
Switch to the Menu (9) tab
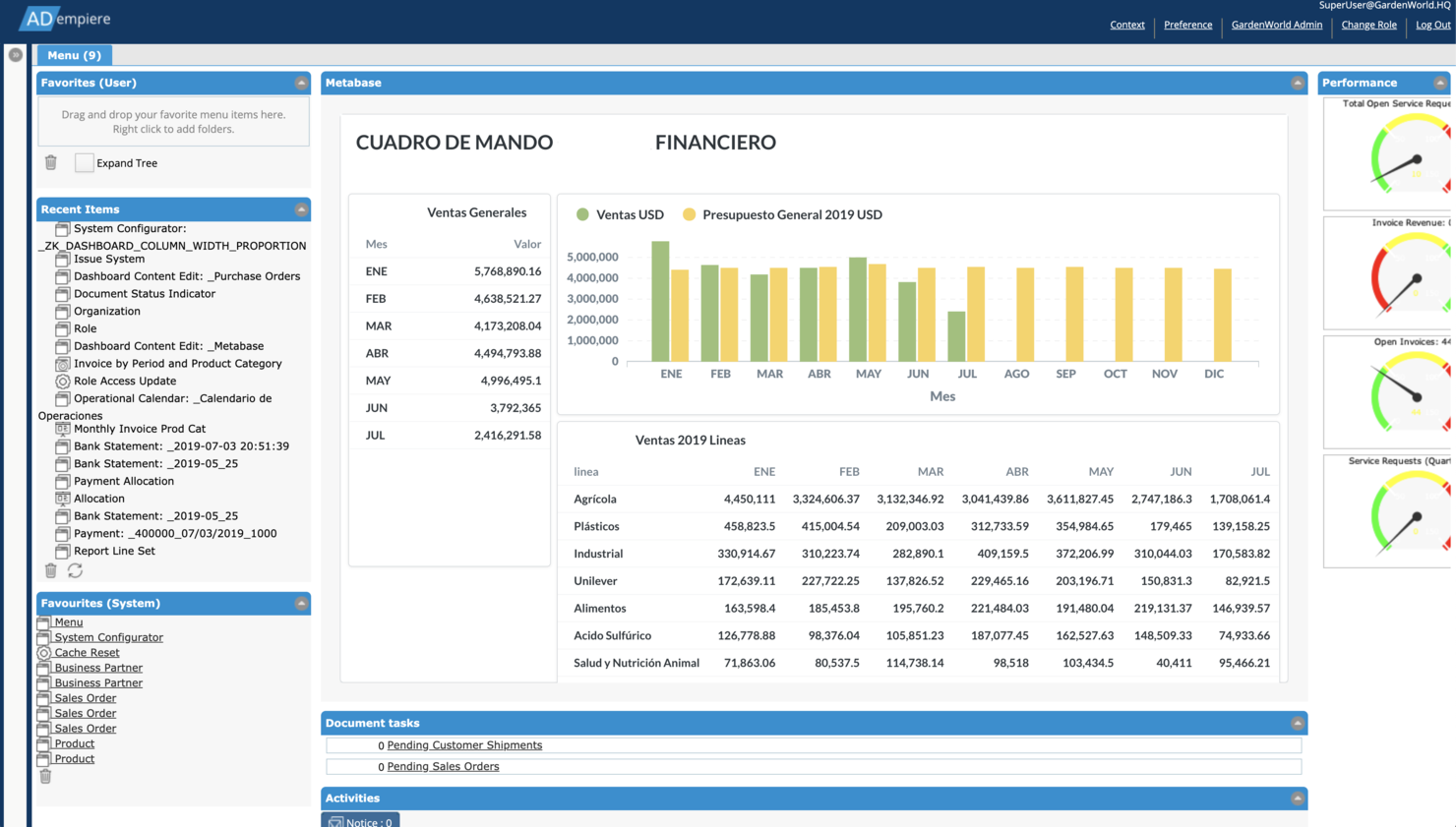click(x=73, y=54)
